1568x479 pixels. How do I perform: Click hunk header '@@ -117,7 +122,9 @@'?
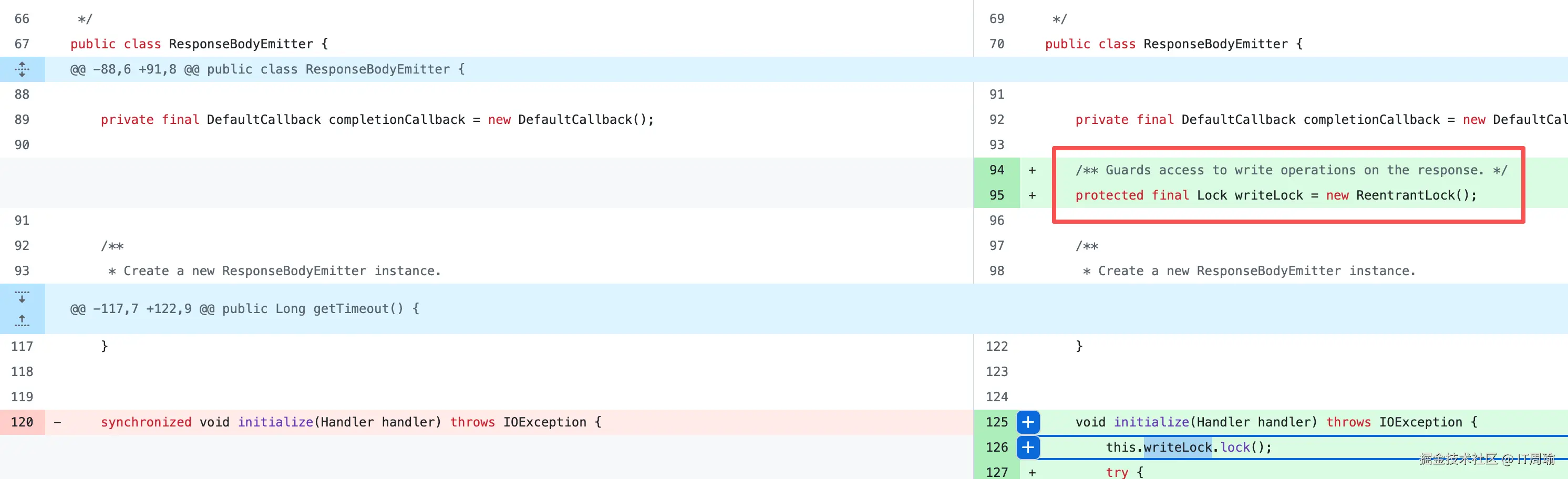(x=142, y=309)
